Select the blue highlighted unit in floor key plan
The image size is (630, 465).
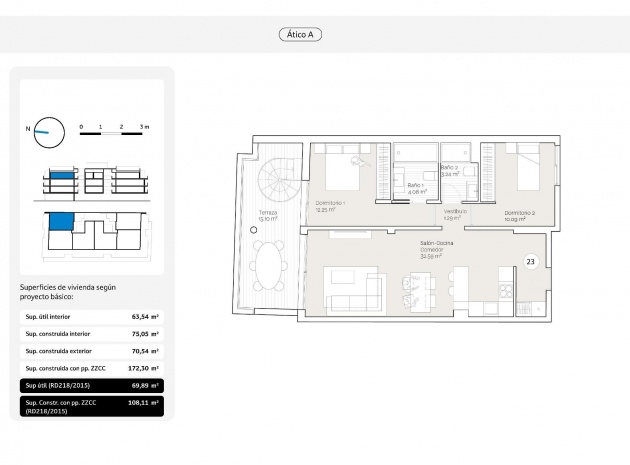[x=62, y=223]
